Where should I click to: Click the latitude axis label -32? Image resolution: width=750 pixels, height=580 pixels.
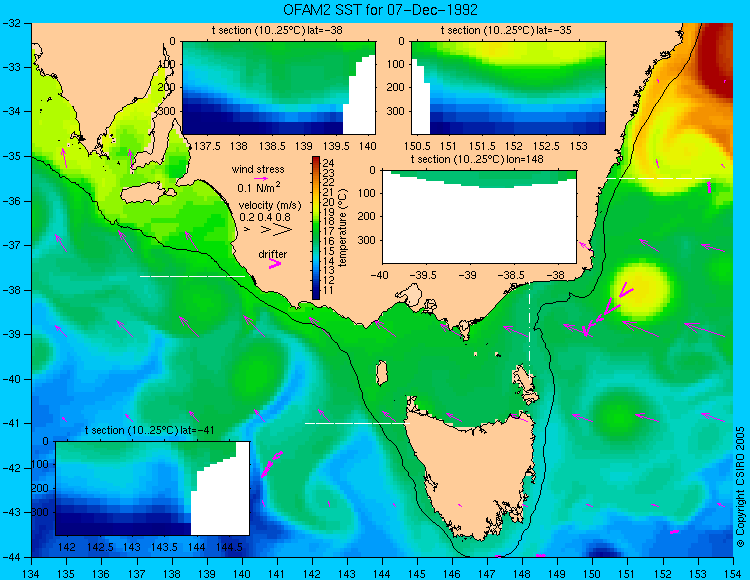(x=11, y=22)
